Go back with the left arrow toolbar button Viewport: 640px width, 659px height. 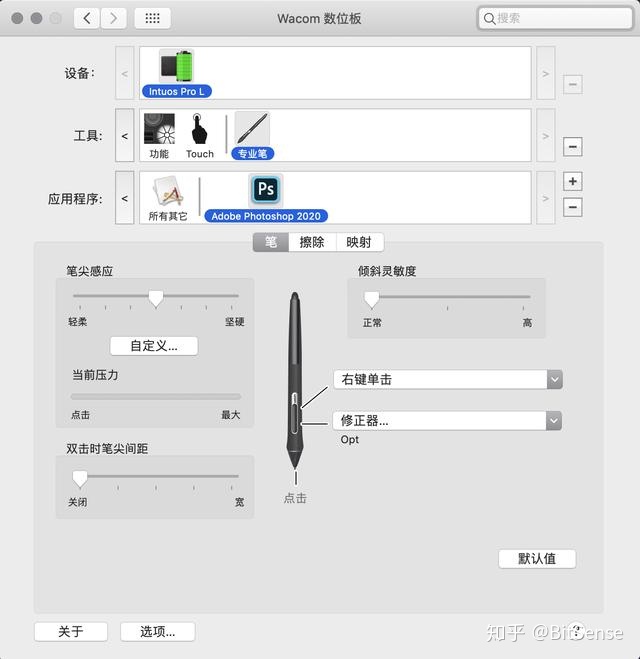pos(87,18)
